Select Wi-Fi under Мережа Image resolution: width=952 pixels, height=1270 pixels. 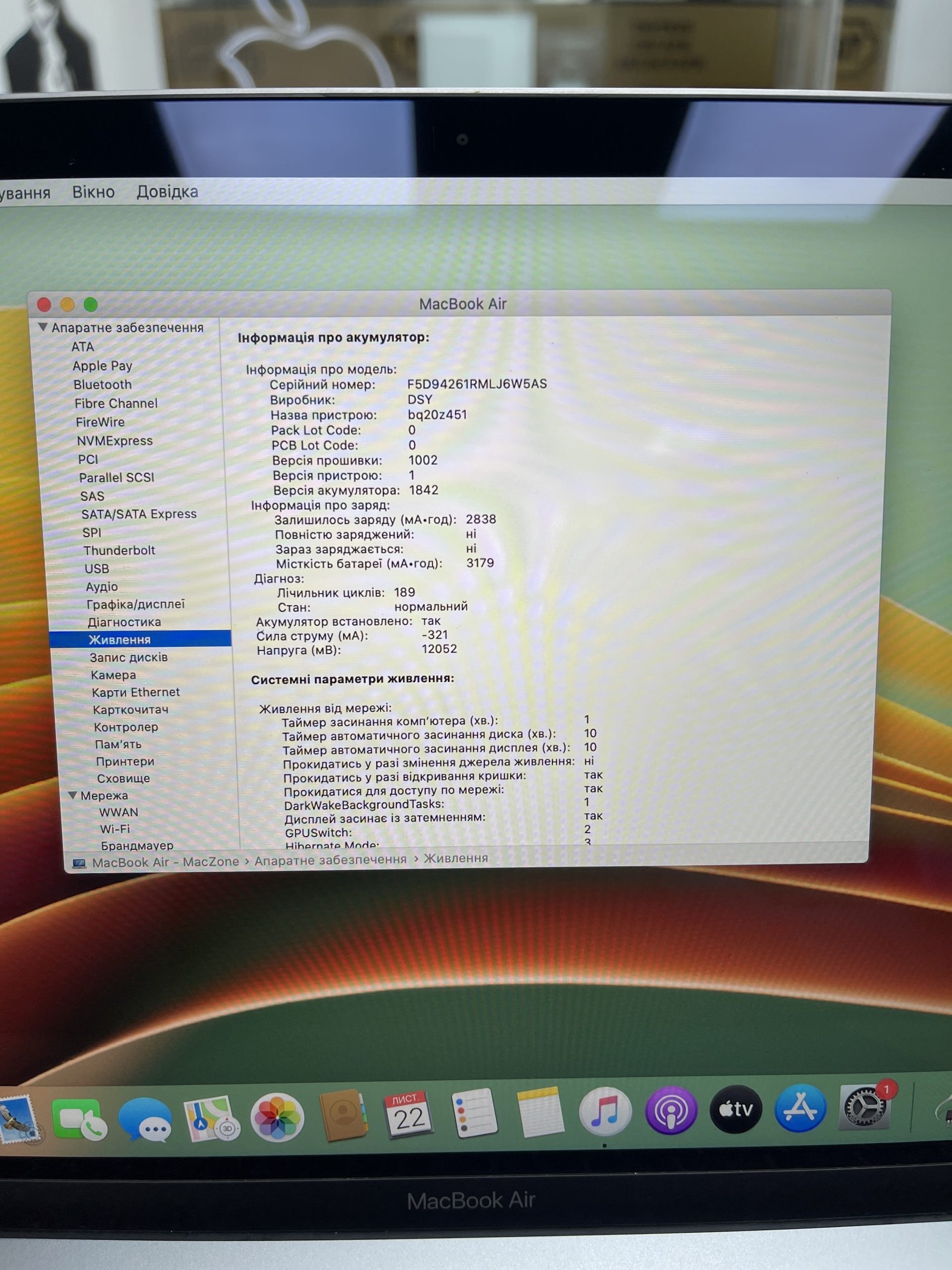click(116, 829)
